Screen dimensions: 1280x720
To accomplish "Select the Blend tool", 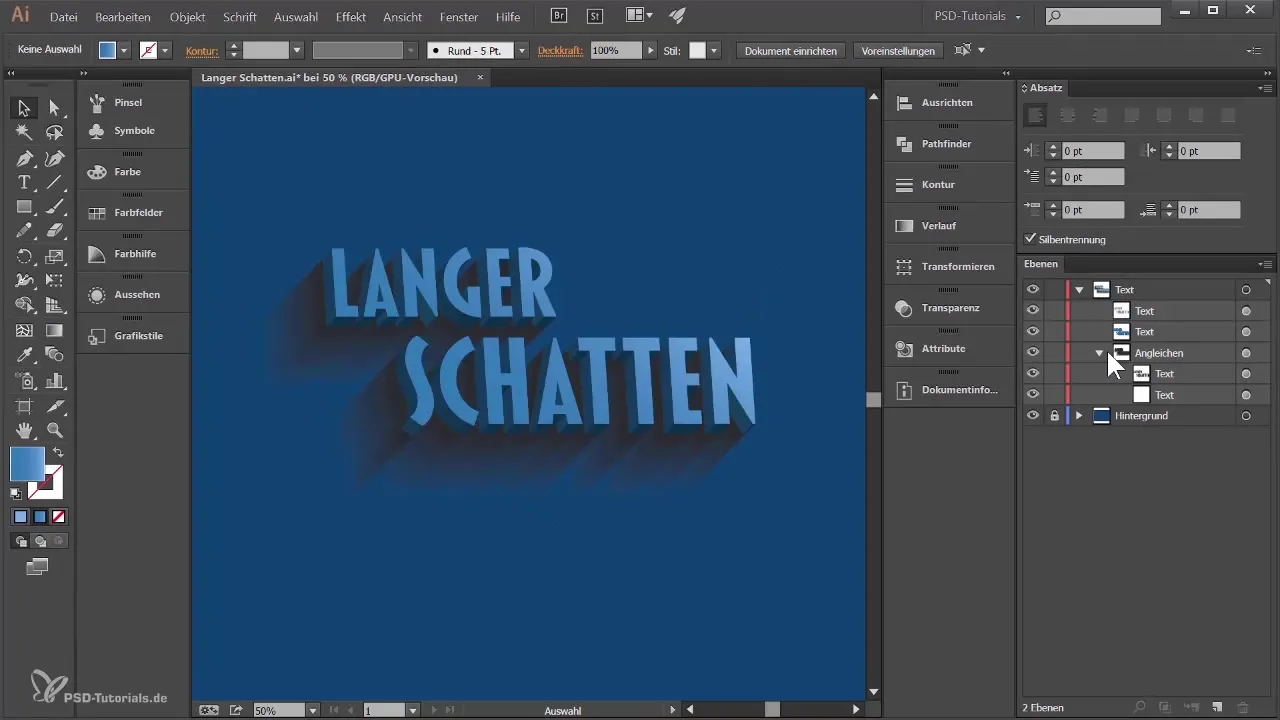I will click(55, 355).
